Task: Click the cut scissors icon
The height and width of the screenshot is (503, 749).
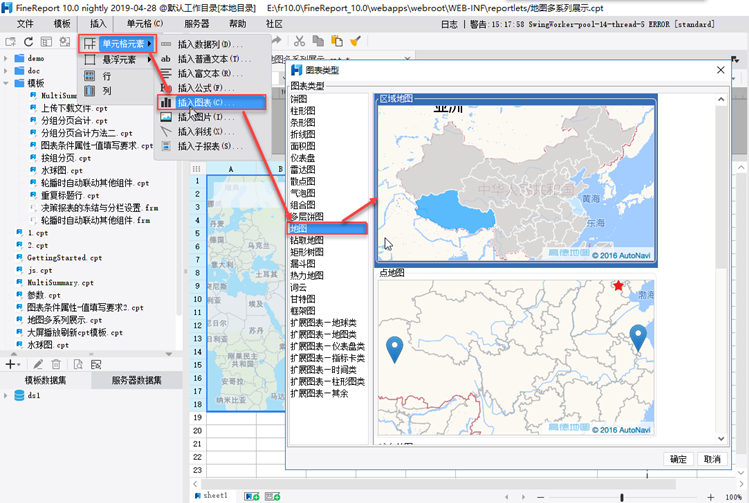Action: [300, 41]
